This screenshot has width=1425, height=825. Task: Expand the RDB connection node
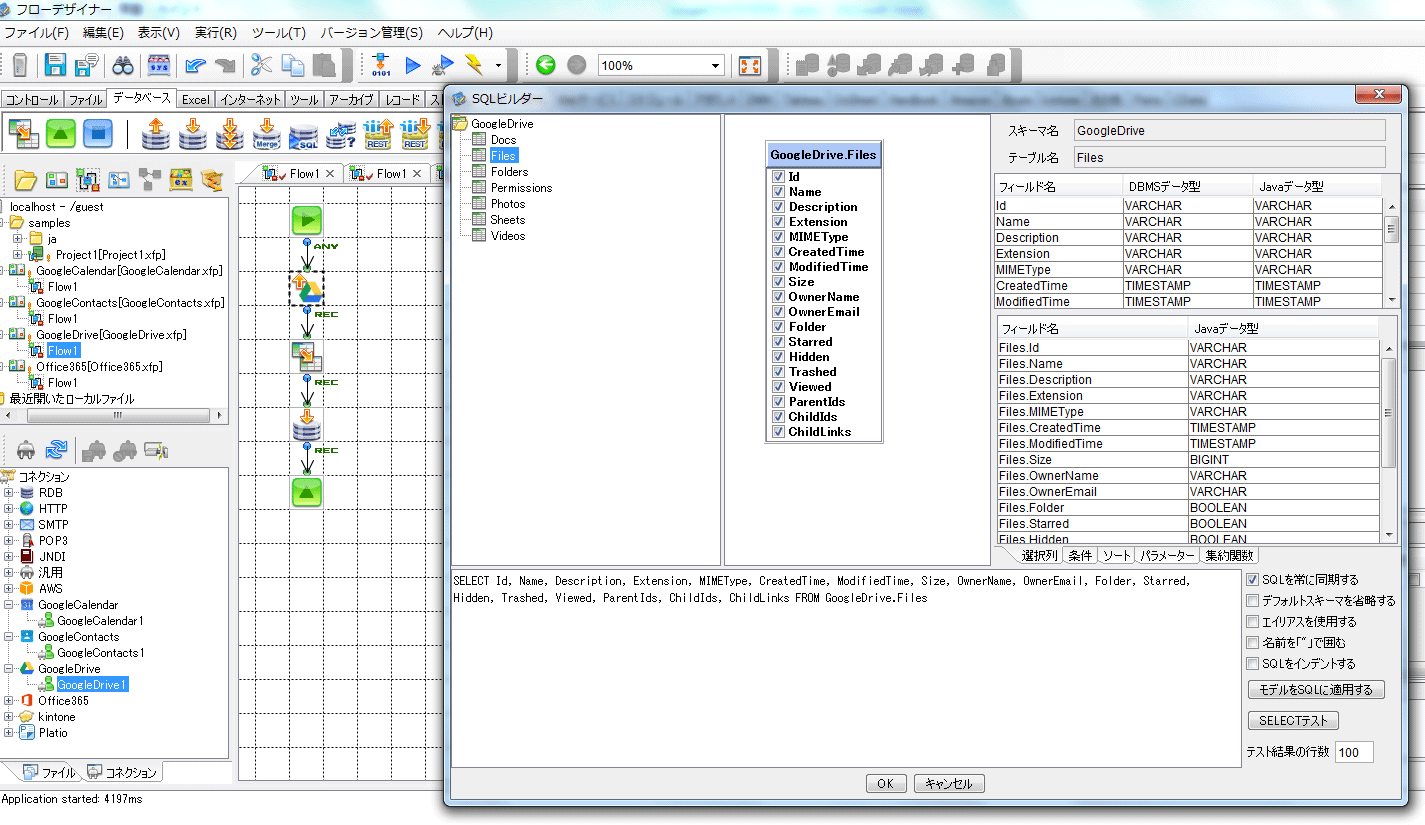[x=9, y=493]
